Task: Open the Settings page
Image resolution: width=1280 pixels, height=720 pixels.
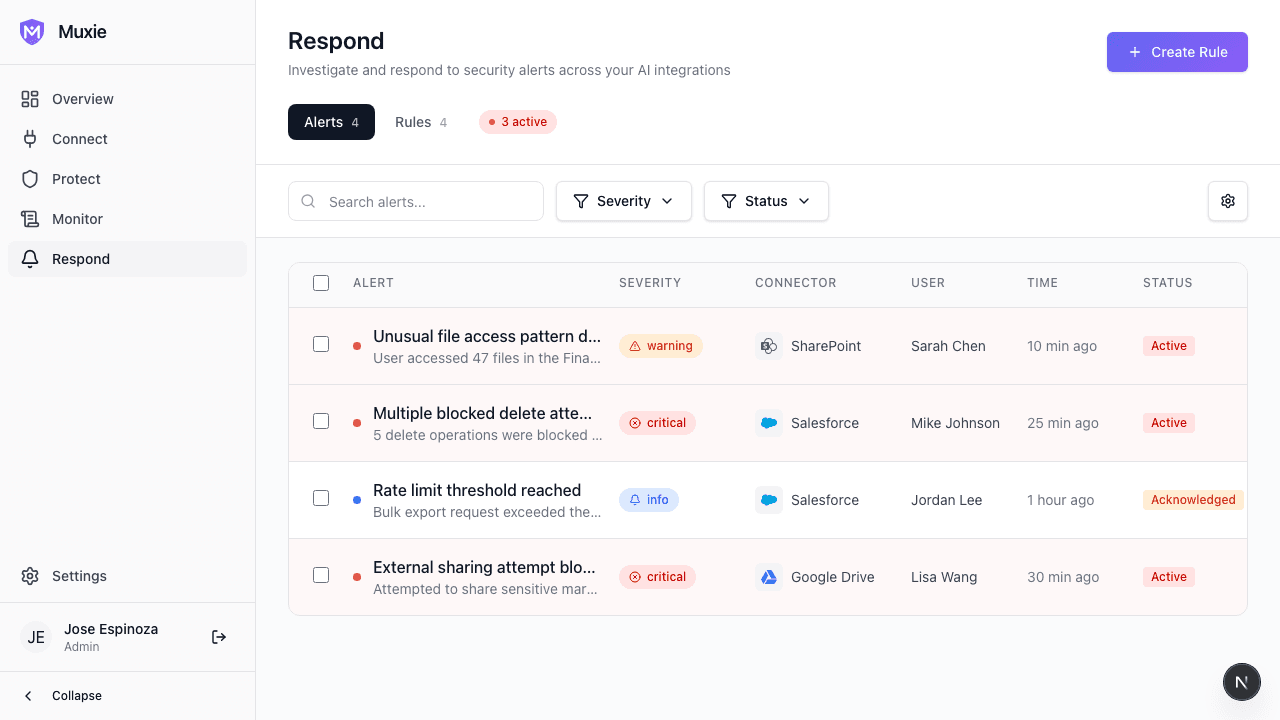Action: pos(79,576)
